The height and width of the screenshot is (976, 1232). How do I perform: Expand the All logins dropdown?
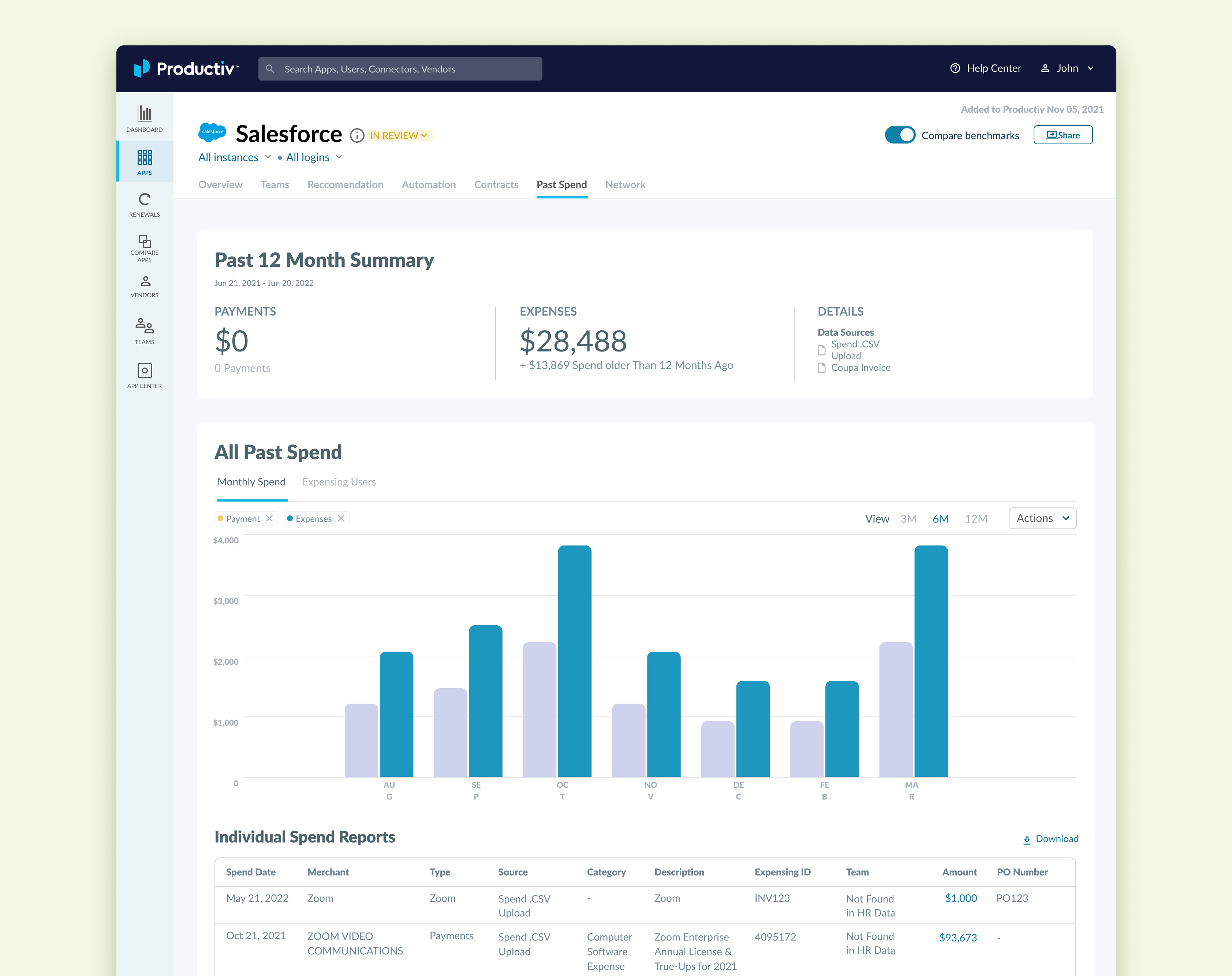coord(314,157)
